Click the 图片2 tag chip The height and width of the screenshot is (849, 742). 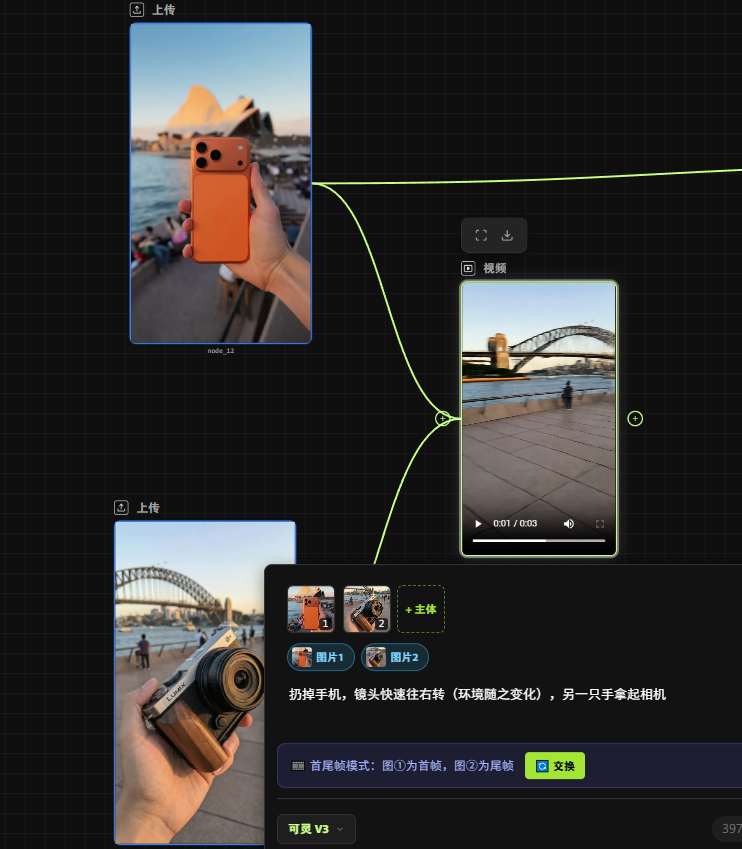click(x=394, y=657)
